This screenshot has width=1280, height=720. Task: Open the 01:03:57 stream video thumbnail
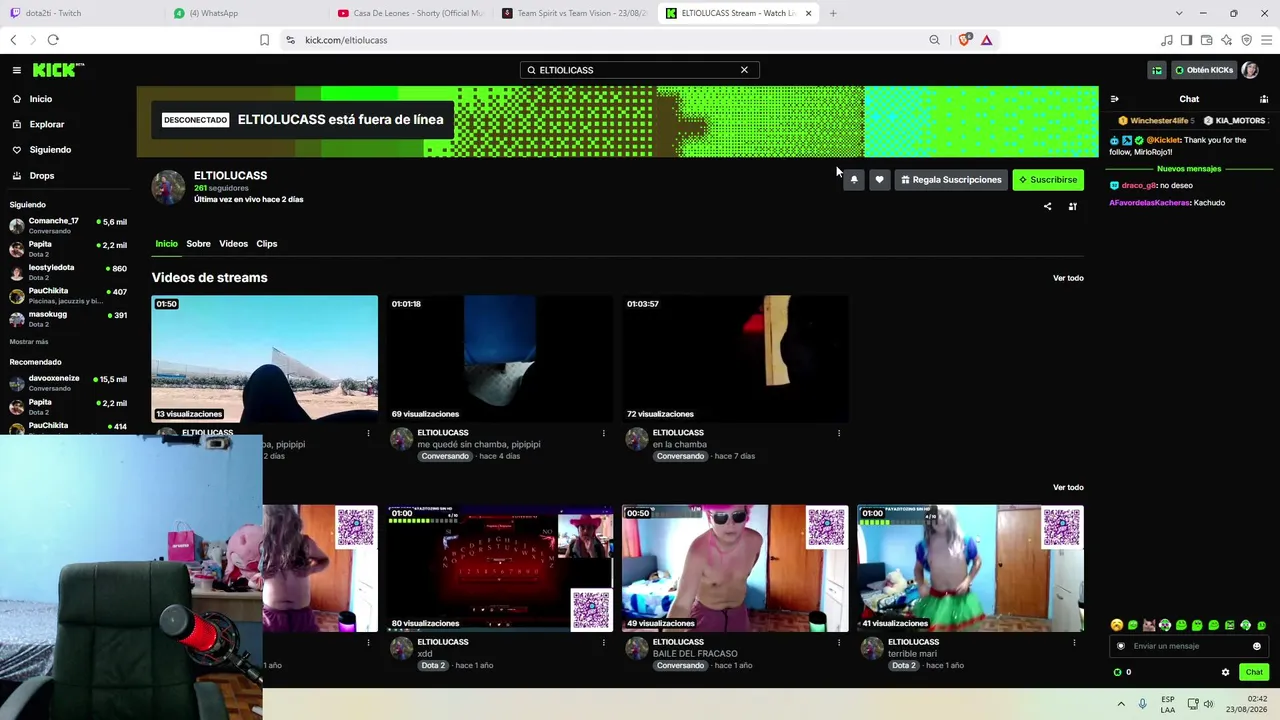click(735, 358)
